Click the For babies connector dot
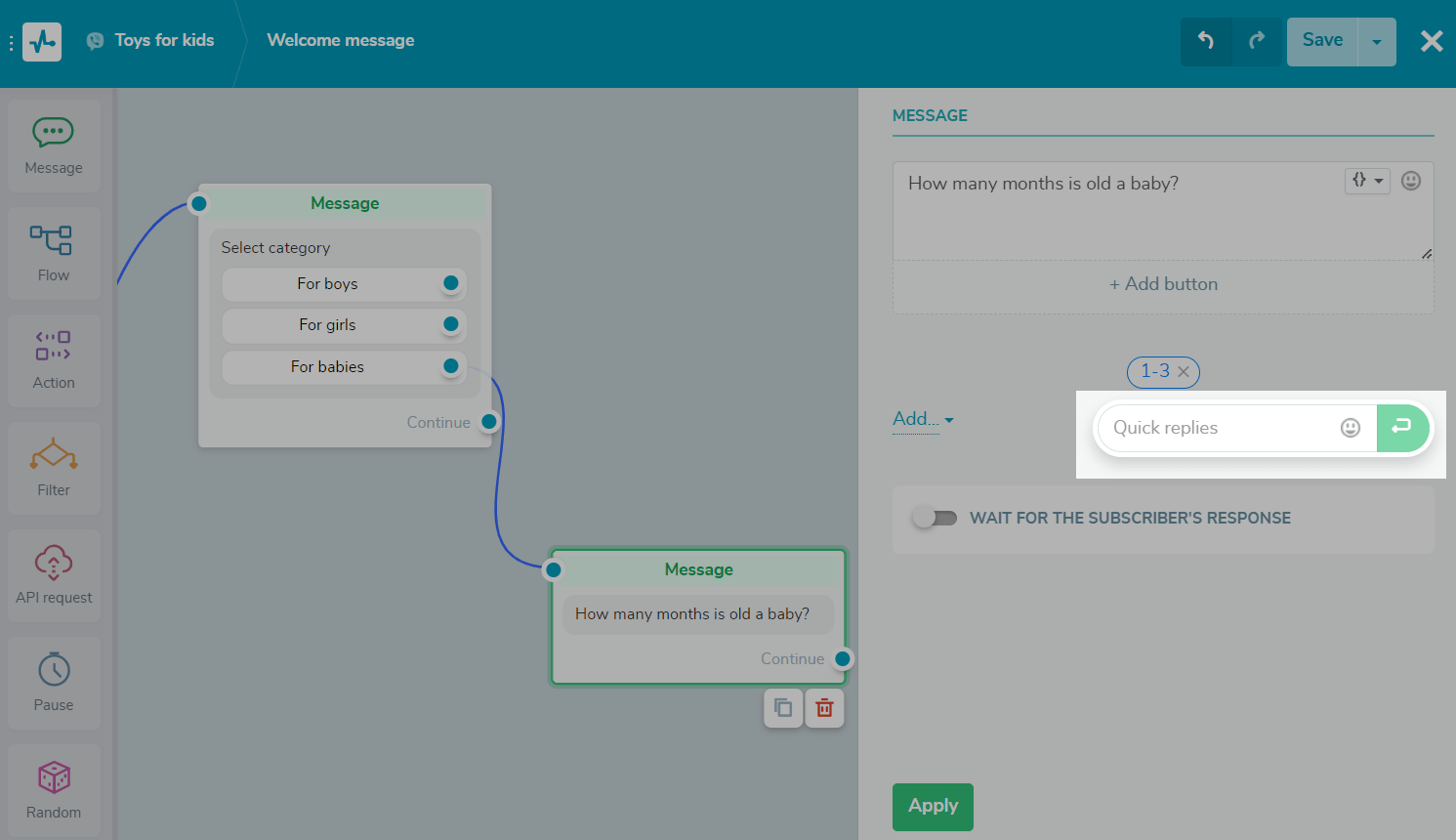This screenshot has width=1456, height=840. [x=451, y=366]
